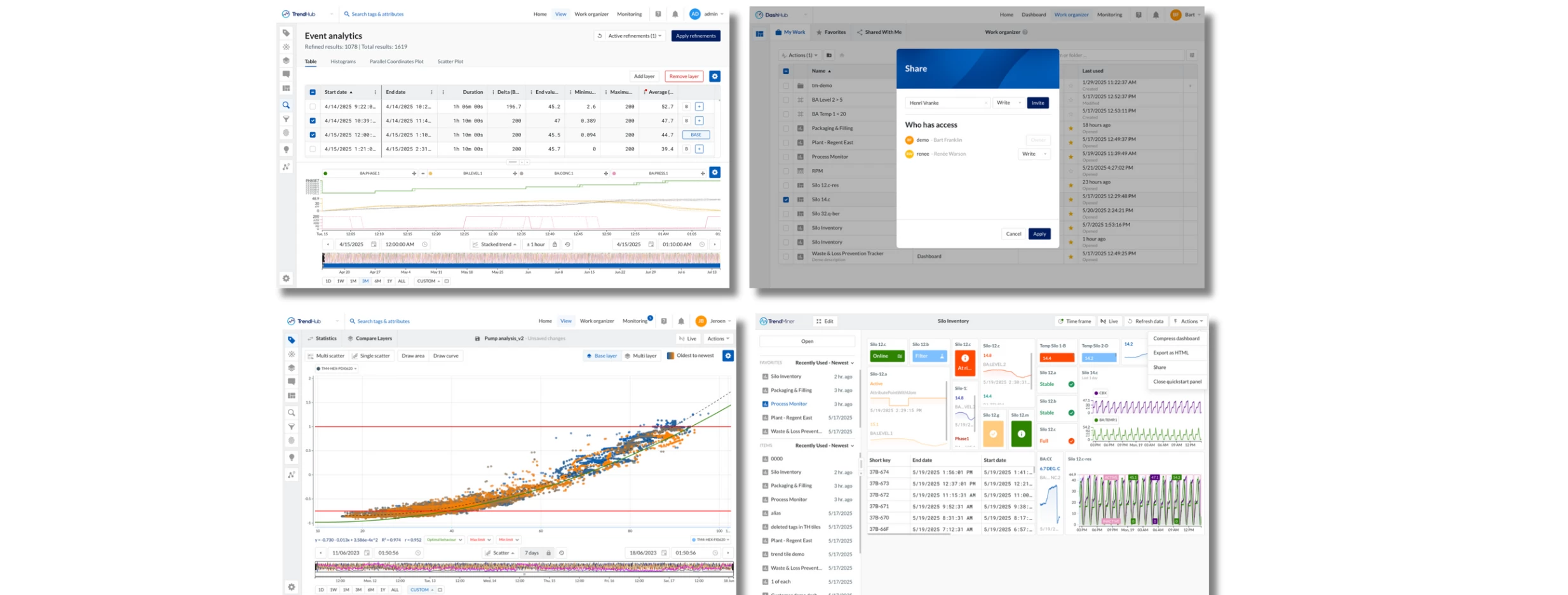Check the tm-demo folder row checkbox
This screenshot has width=1568, height=595.
pyautogui.click(x=786, y=86)
